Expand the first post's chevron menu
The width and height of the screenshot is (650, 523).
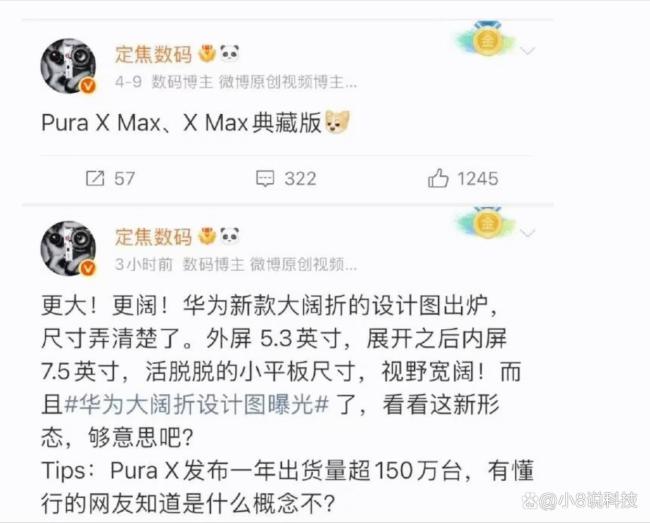[528, 51]
